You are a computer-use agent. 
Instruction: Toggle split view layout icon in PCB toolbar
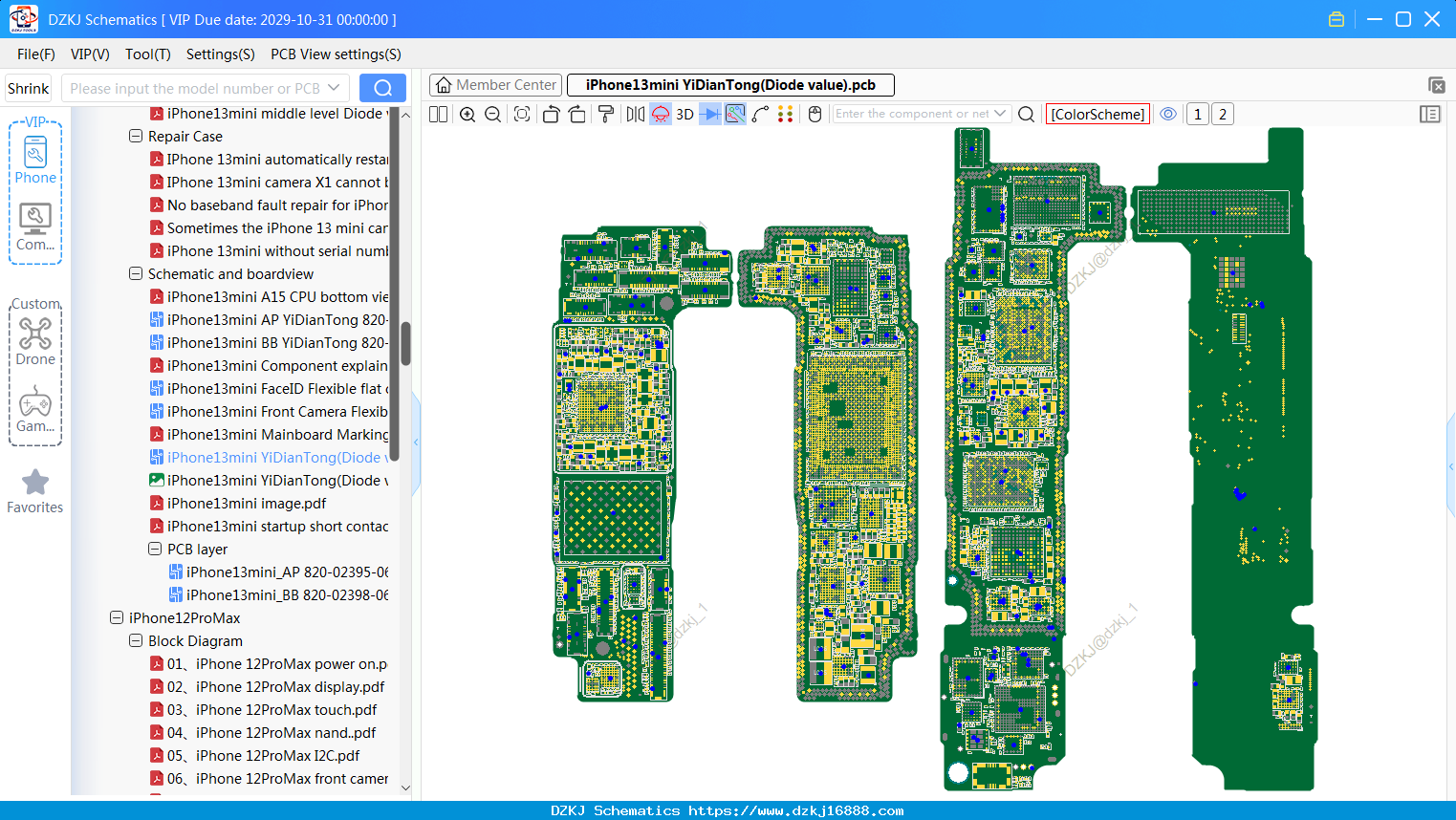point(439,115)
